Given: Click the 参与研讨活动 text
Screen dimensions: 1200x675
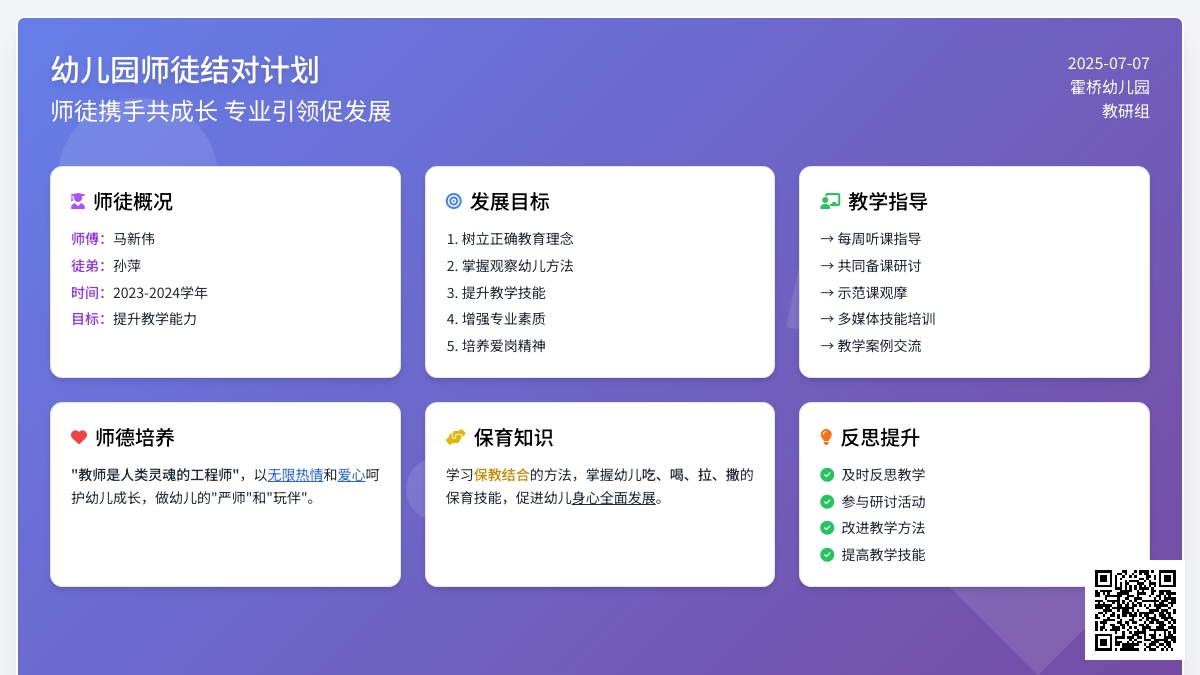Looking at the screenshot, I should click(883, 502).
